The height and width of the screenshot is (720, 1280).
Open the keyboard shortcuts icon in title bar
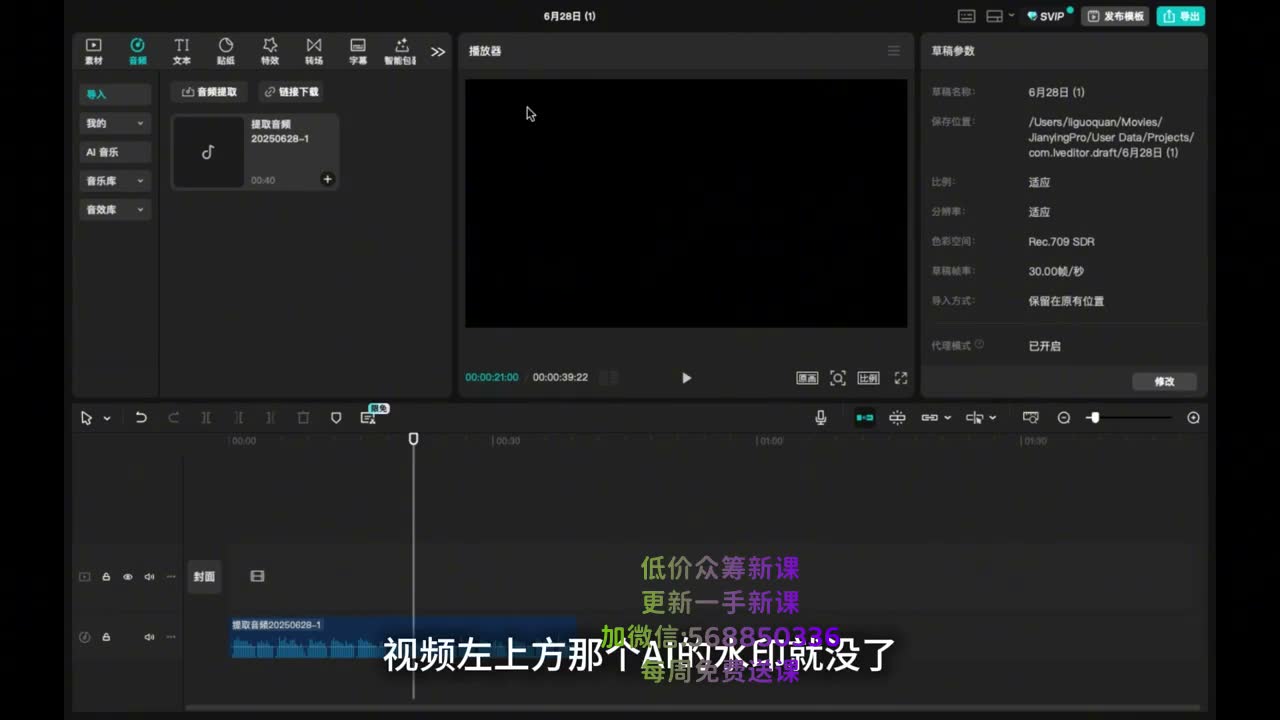tap(966, 16)
